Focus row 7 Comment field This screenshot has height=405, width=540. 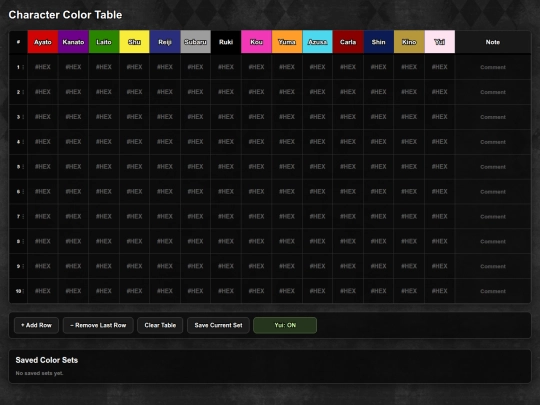pyautogui.click(x=493, y=216)
